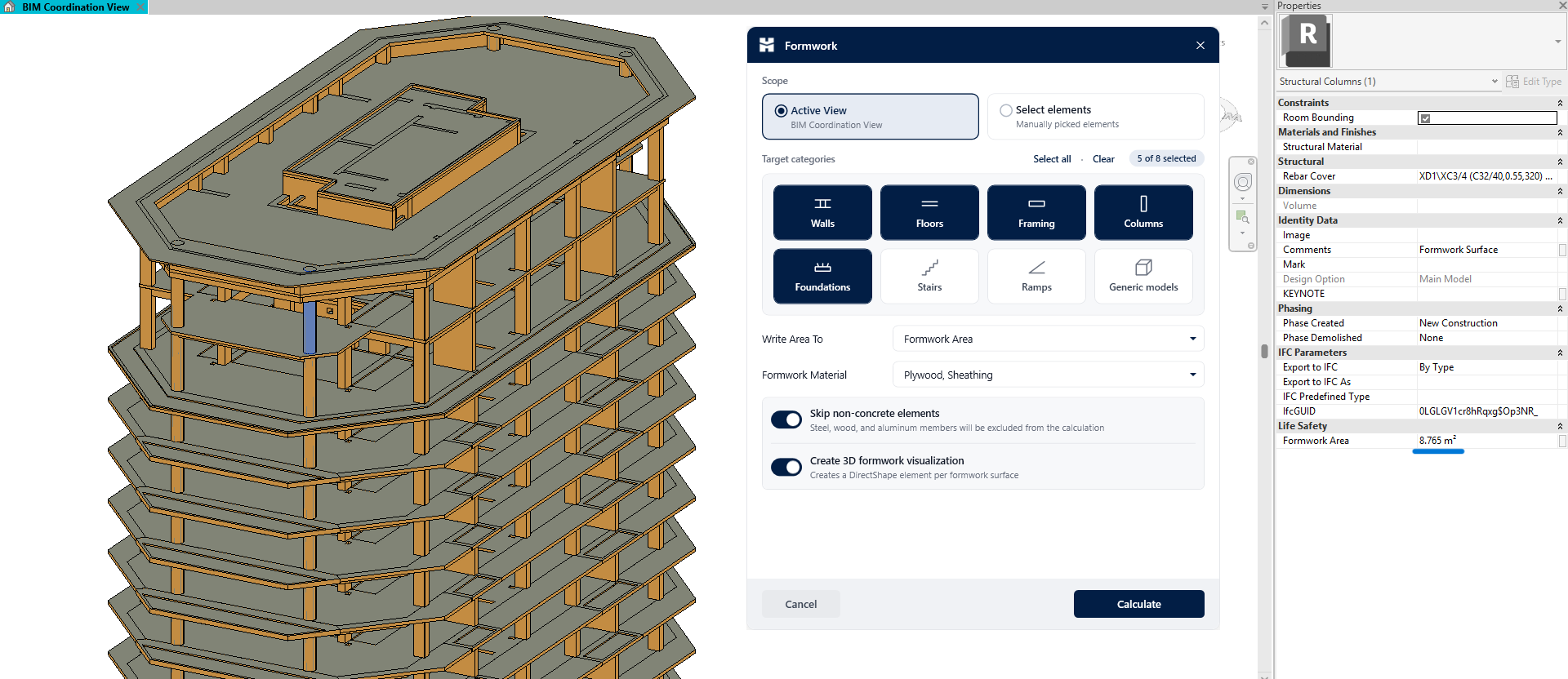Click the Clear categories link
The image size is (1568, 679).
pos(1103,159)
